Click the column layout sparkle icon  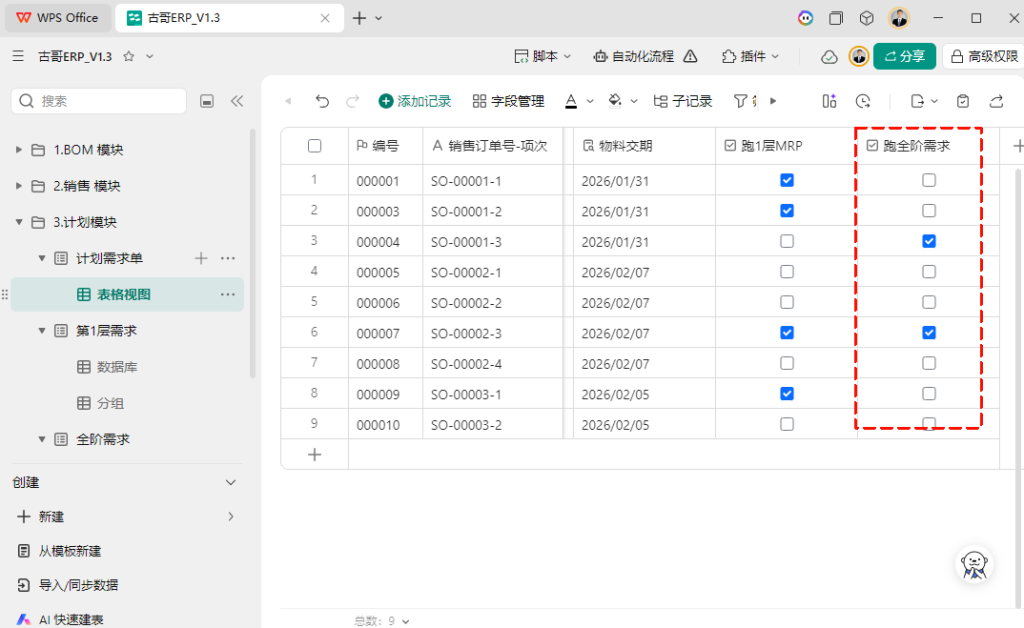pyautogui.click(x=829, y=101)
